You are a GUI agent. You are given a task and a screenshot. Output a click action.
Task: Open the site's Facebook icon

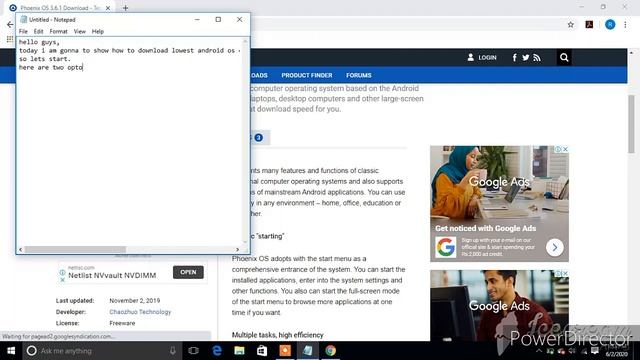pyautogui.click(x=514, y=58)
